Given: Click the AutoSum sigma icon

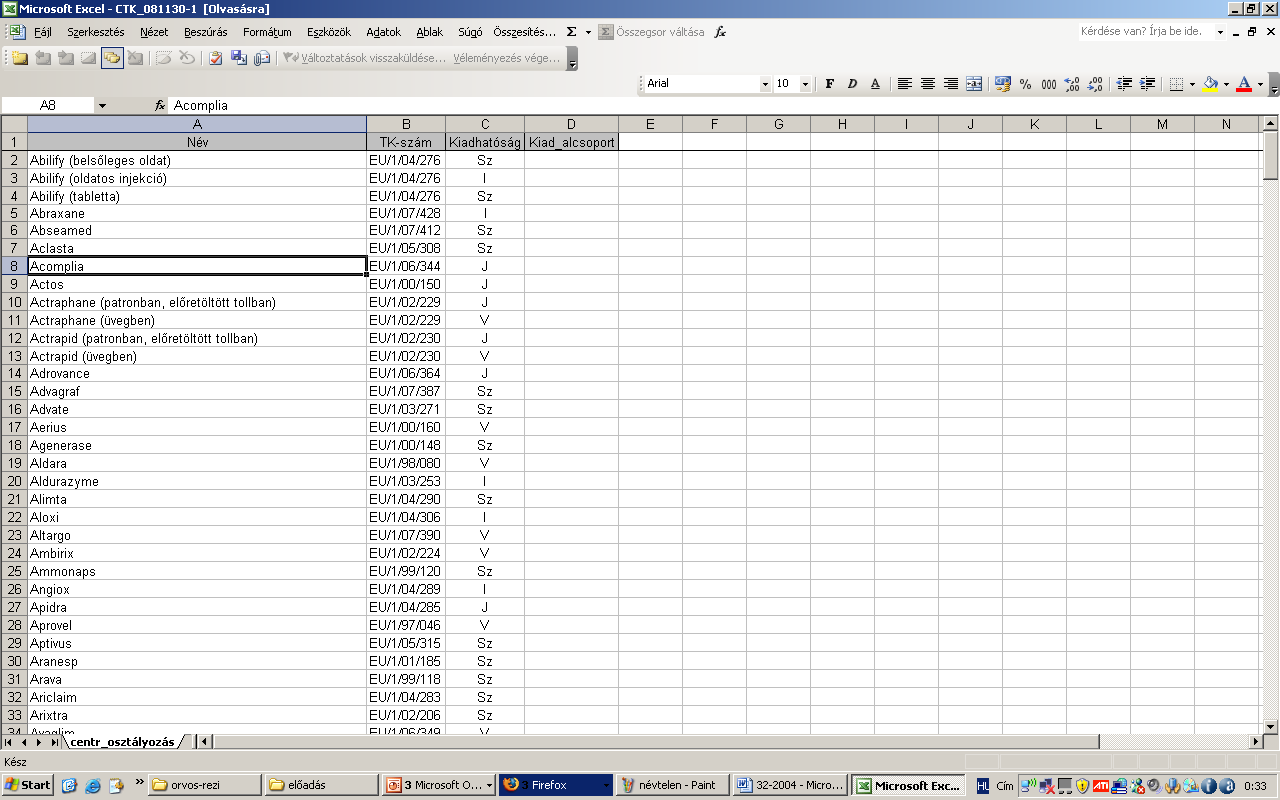Looking at the screenshot, I should 571,32.
